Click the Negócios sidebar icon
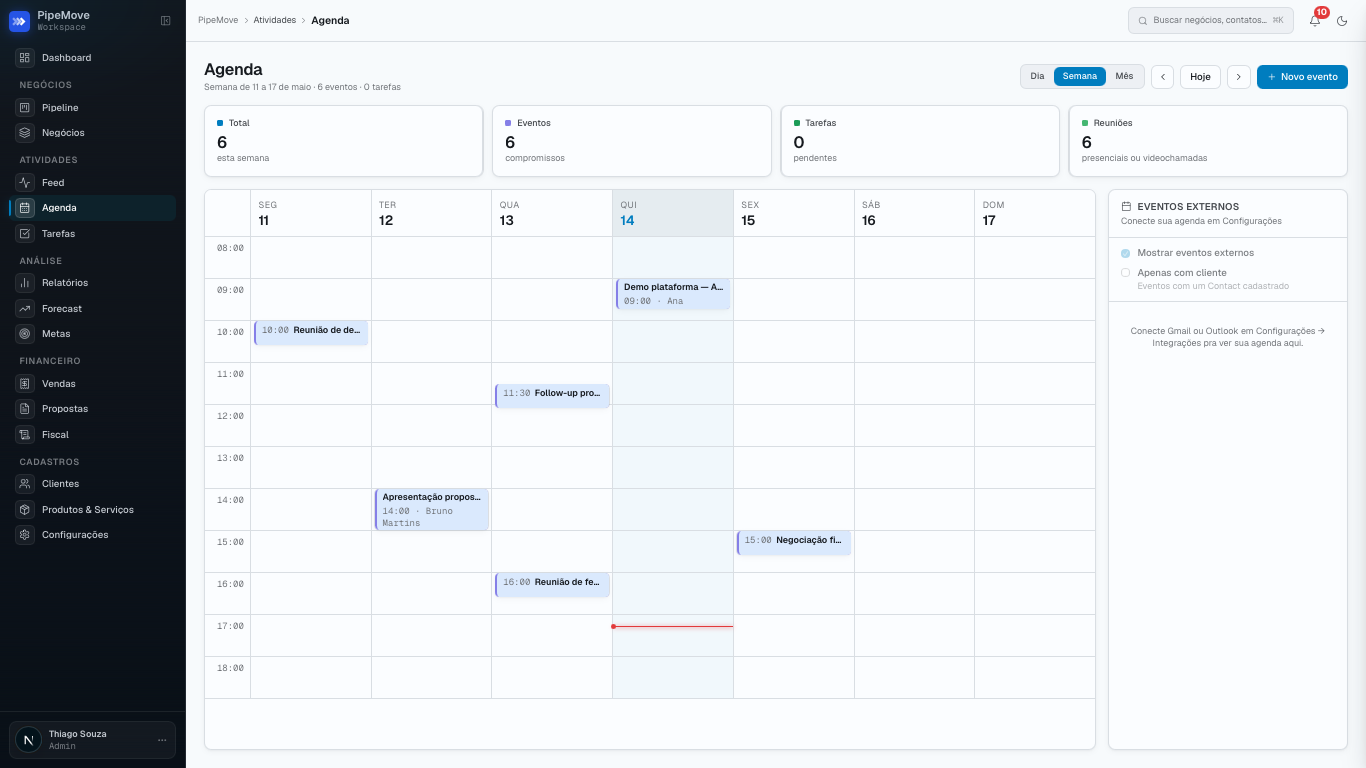 [25, 133]
